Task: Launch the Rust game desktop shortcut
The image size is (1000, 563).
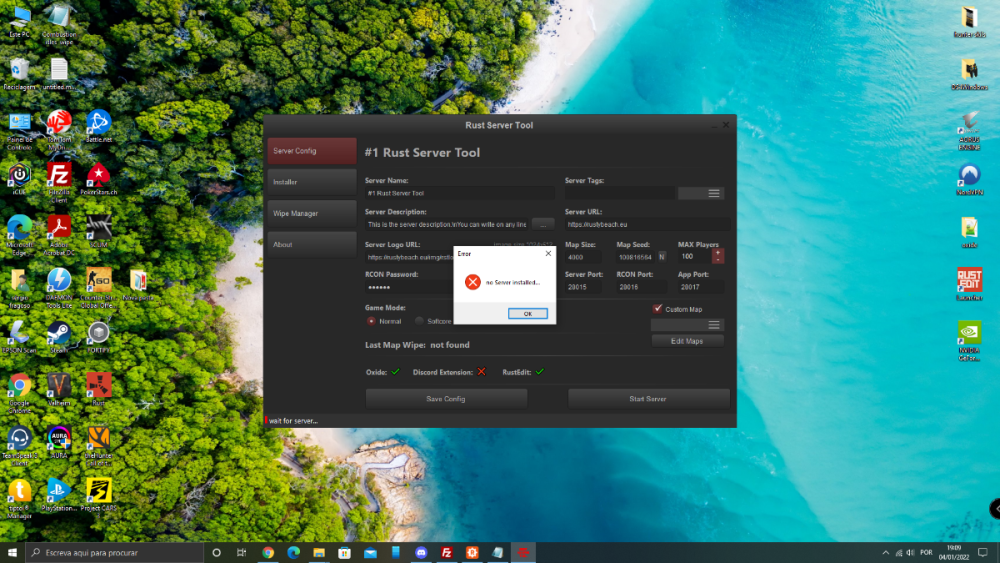Action: pyautogui.click(x=98, y=384)
